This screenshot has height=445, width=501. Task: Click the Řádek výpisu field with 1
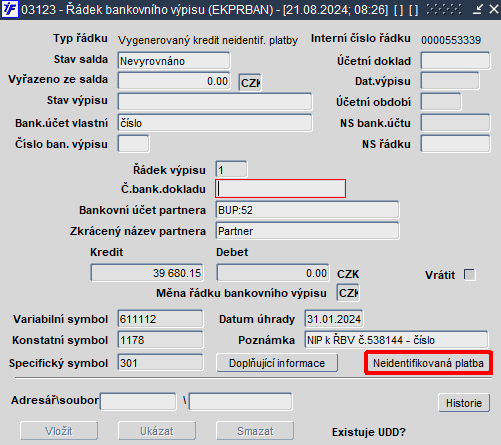click(231, 170)
